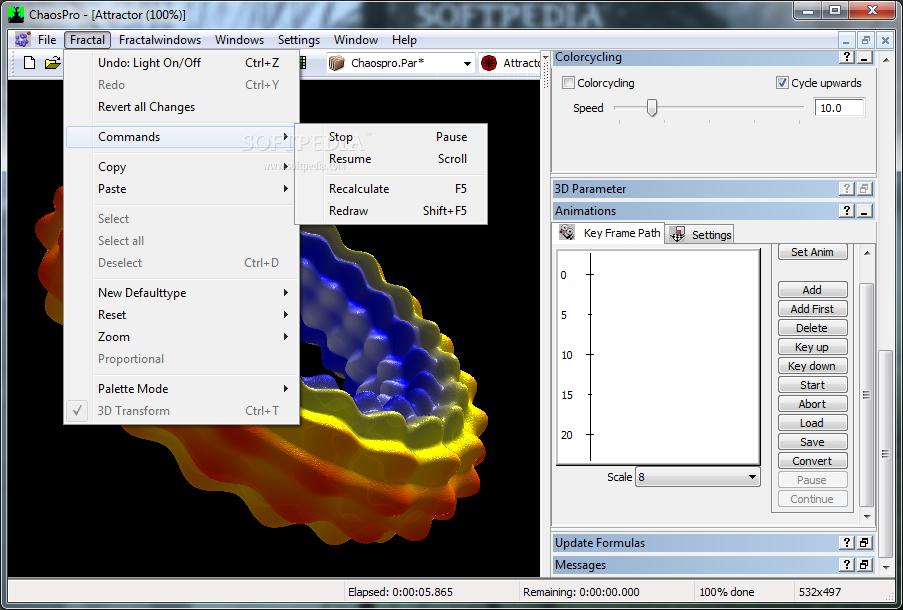Click the key frame path timeline area

point(658,357)
